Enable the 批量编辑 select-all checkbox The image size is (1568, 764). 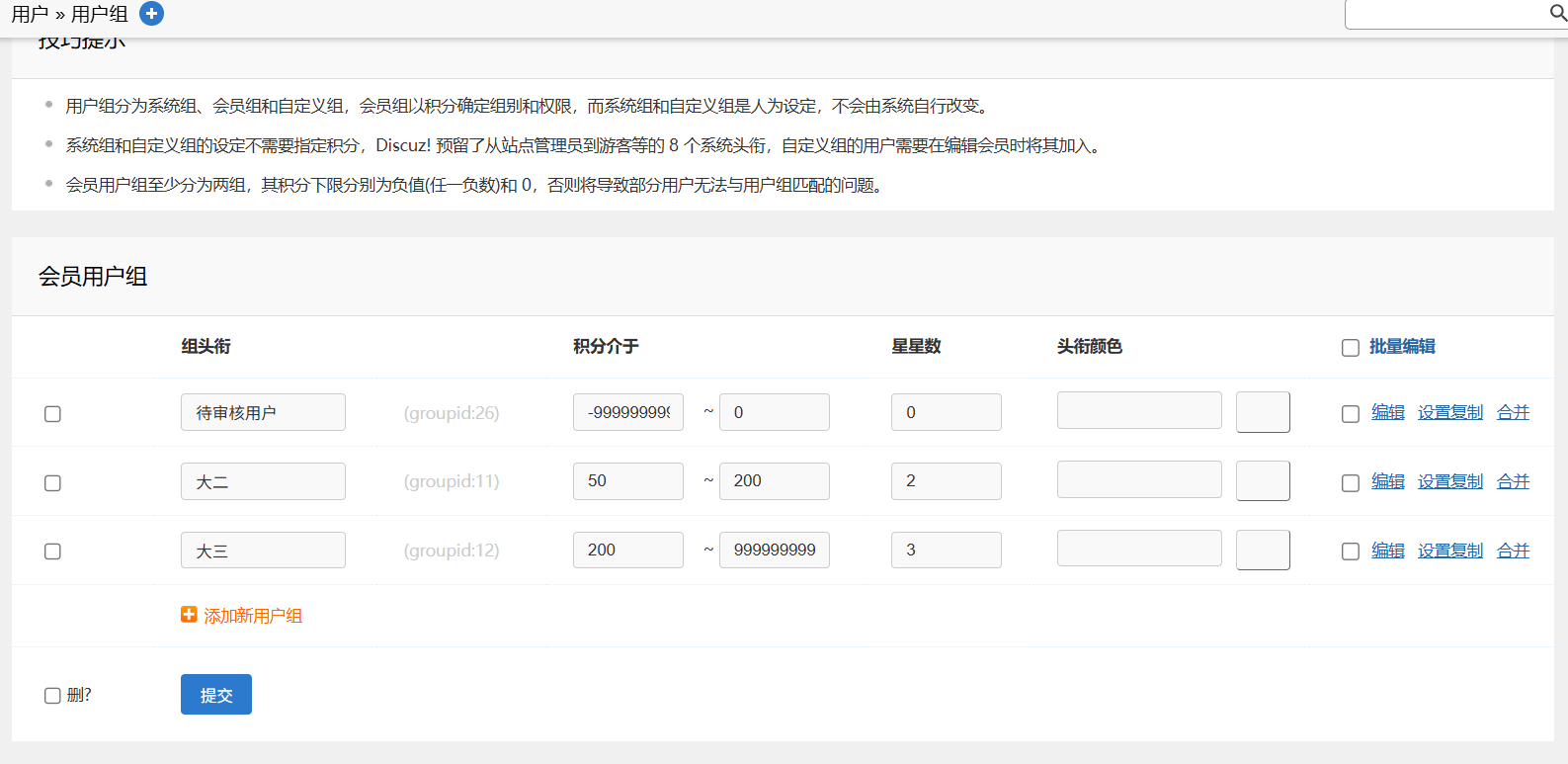pos(1350,347)
